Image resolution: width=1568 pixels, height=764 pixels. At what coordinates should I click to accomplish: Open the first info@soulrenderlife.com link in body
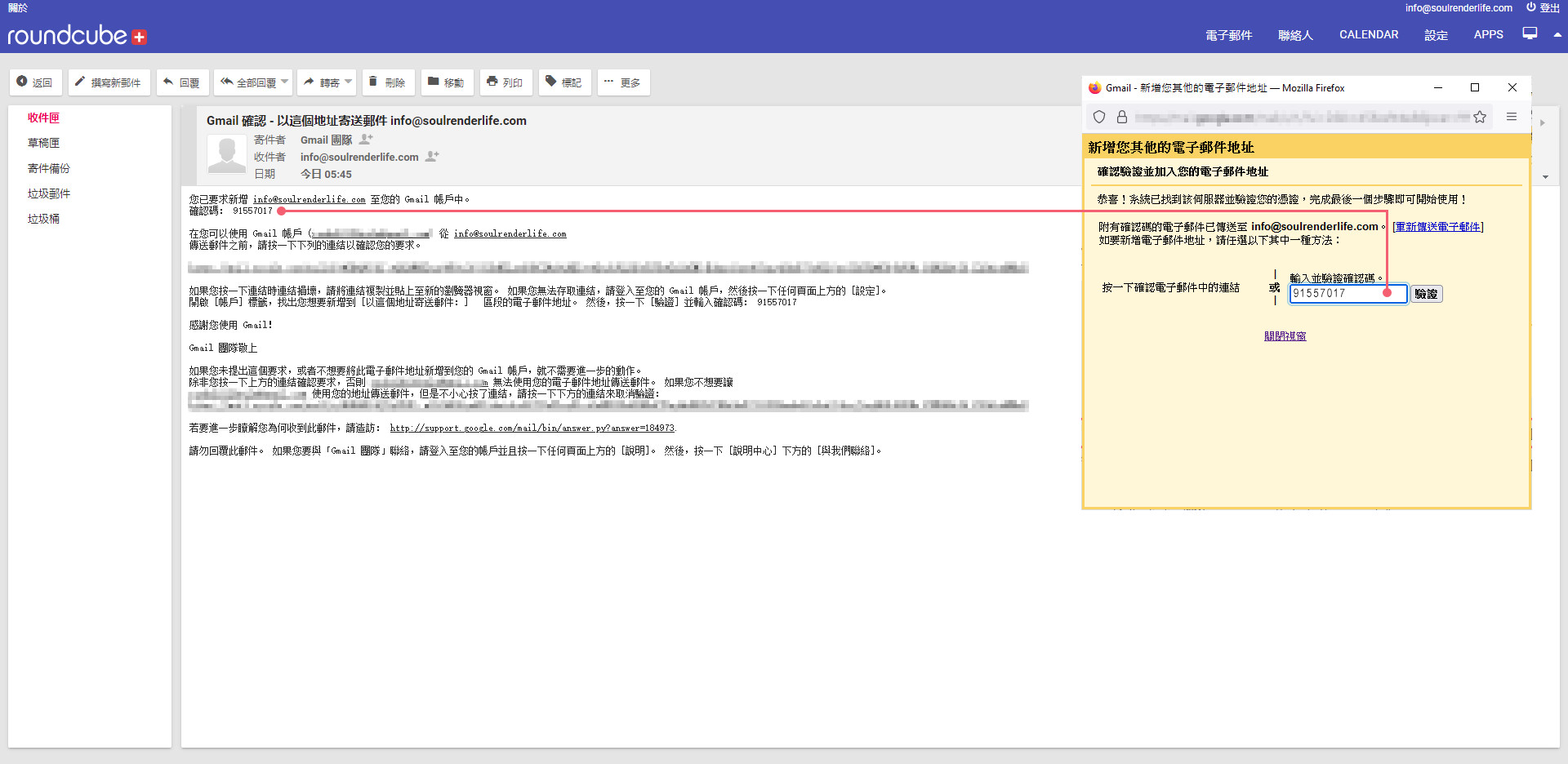310,199
